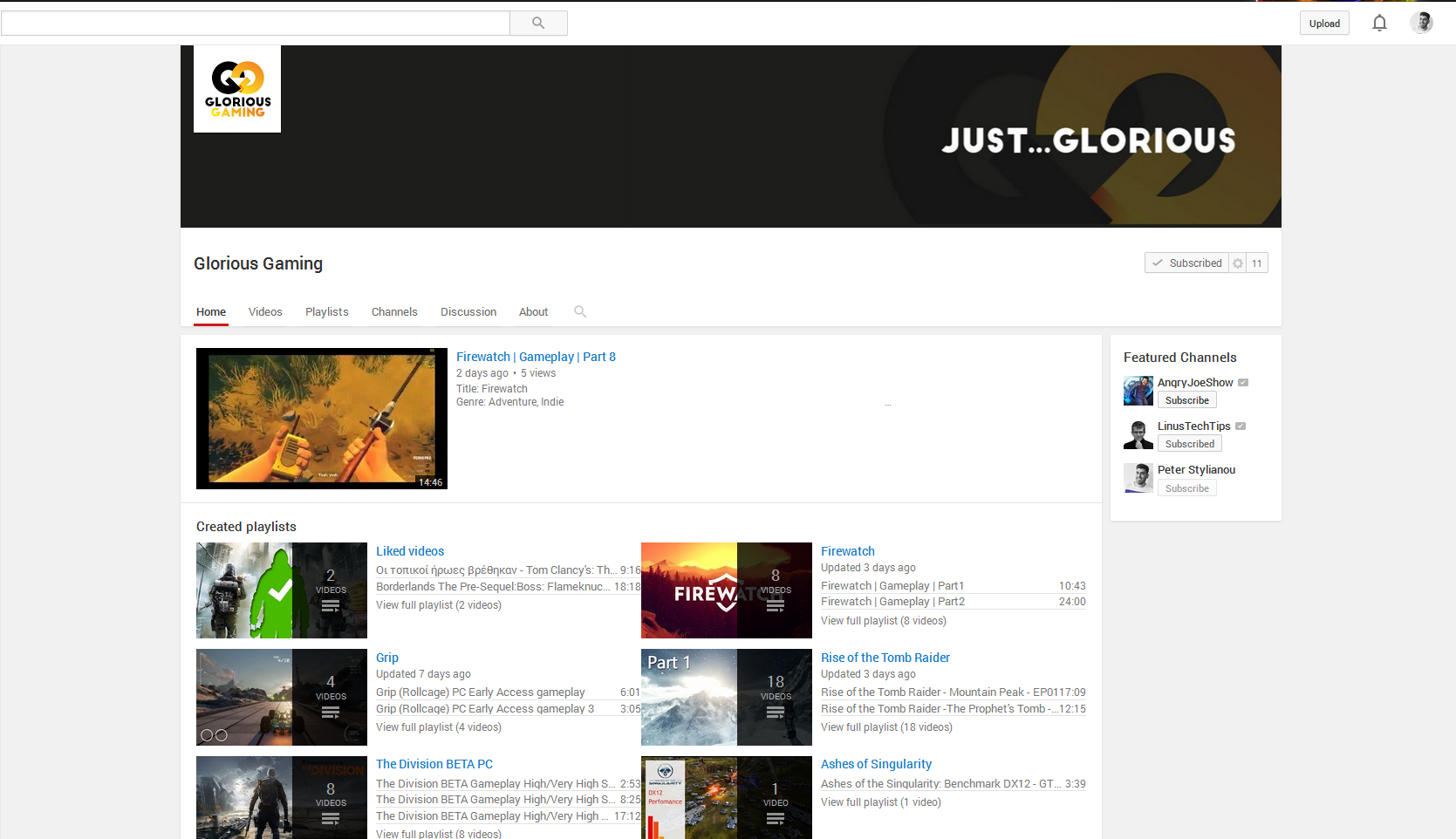Open the Liked videos playlist thumbnail

[282, 590]
